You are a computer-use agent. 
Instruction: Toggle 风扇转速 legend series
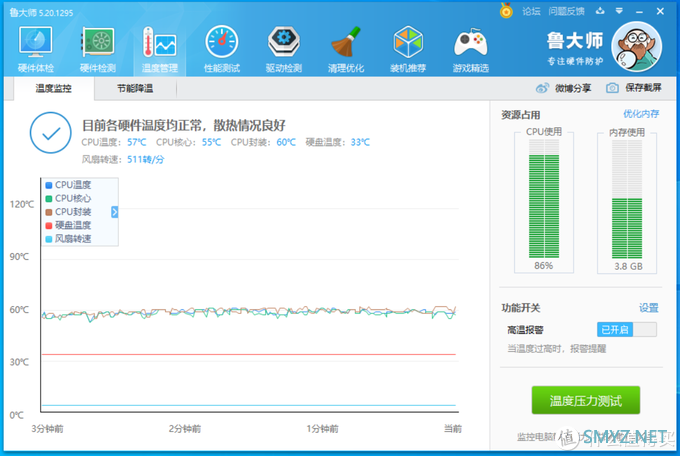click(69, 239)
